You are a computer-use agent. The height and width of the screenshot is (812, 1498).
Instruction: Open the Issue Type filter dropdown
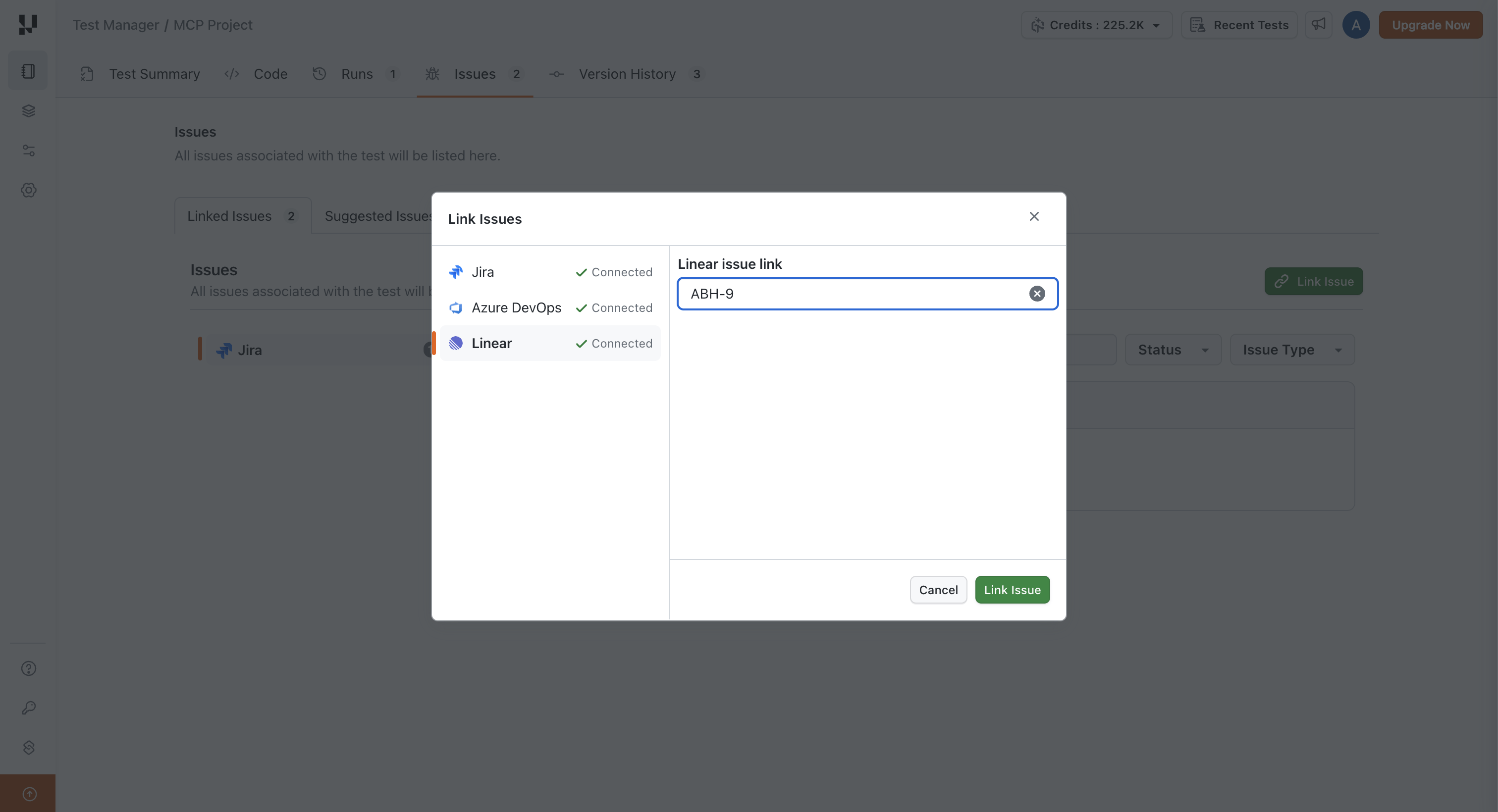click(1292, 350)
